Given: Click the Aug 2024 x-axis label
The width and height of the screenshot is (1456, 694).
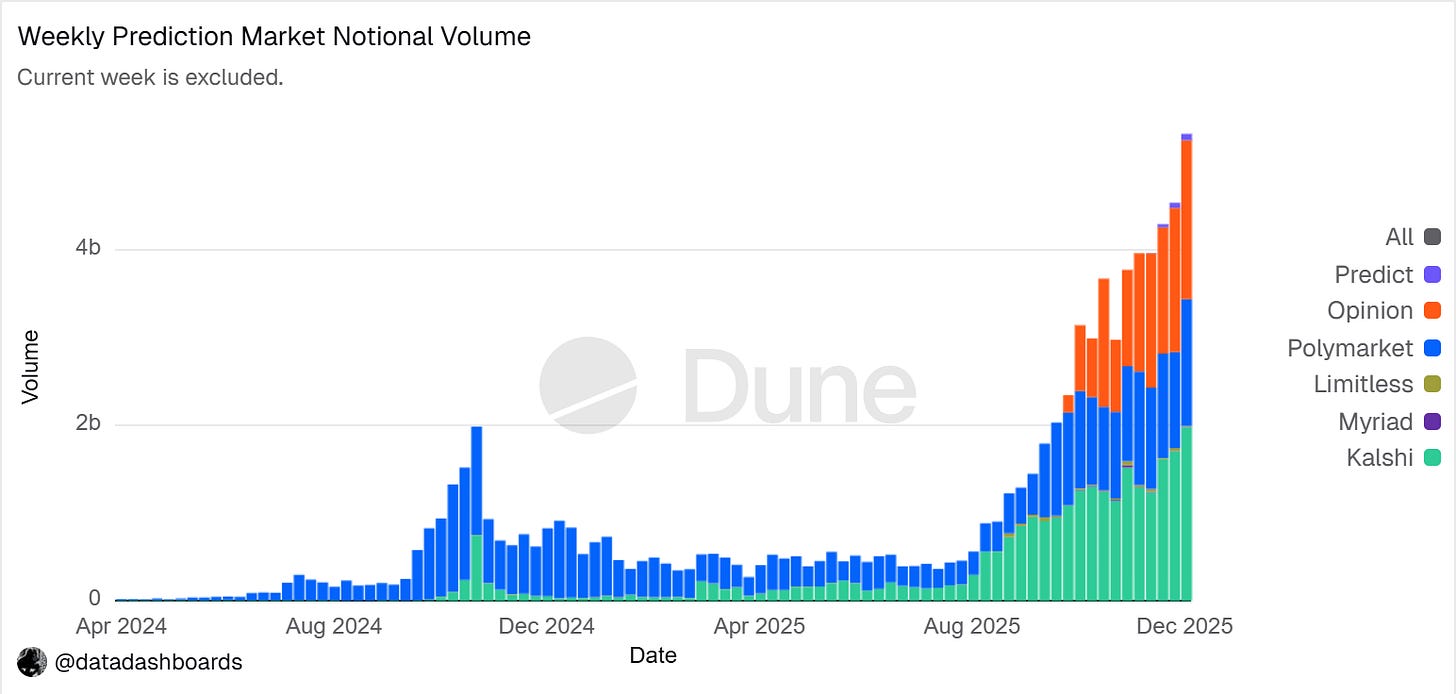Looking at the screenshot, I should [332, 627].
